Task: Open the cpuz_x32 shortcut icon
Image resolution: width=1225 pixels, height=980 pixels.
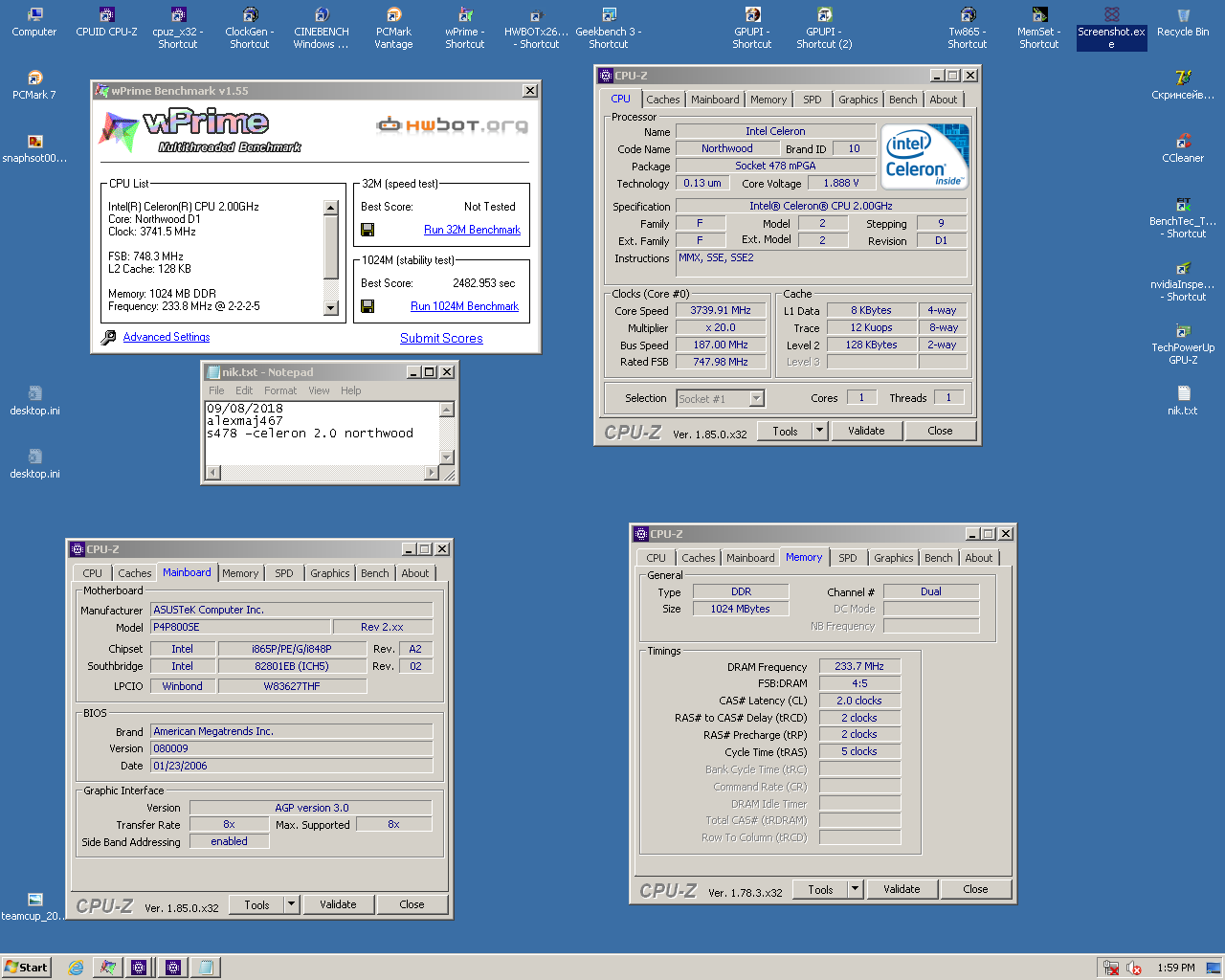Action: (178, 27)
